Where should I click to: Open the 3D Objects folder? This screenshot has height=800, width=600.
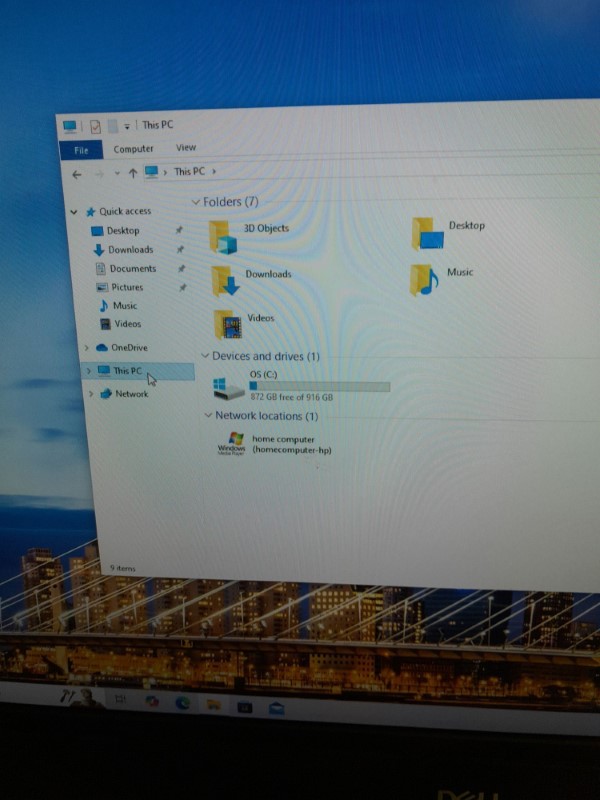[x=225, y=238]
